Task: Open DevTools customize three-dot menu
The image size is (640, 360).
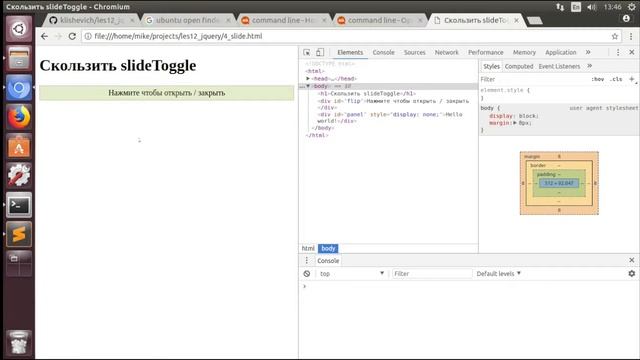Action: (618, 52)
